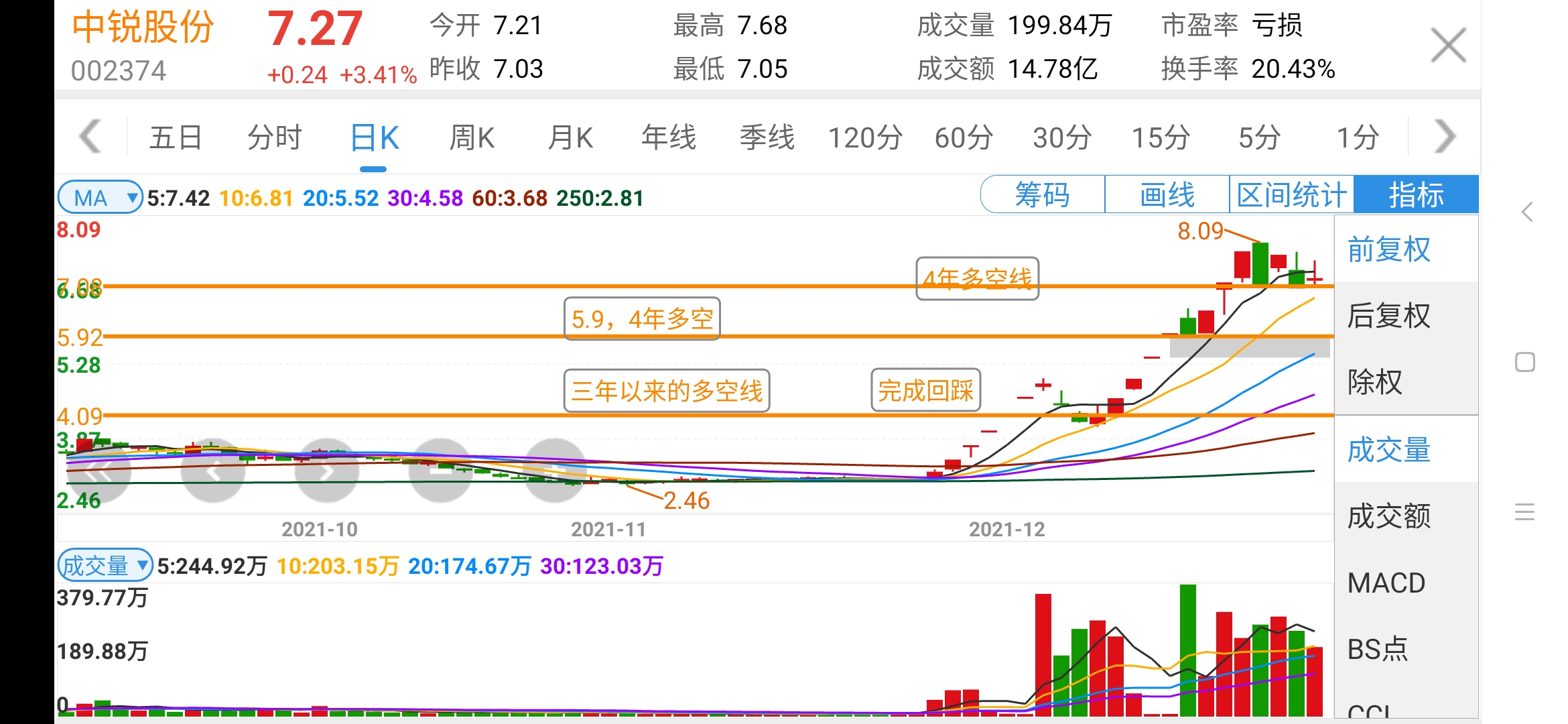Switch to the 季线 chart tab
Viewport: 1568px width, 724px height.
click(x=767, y=138)
